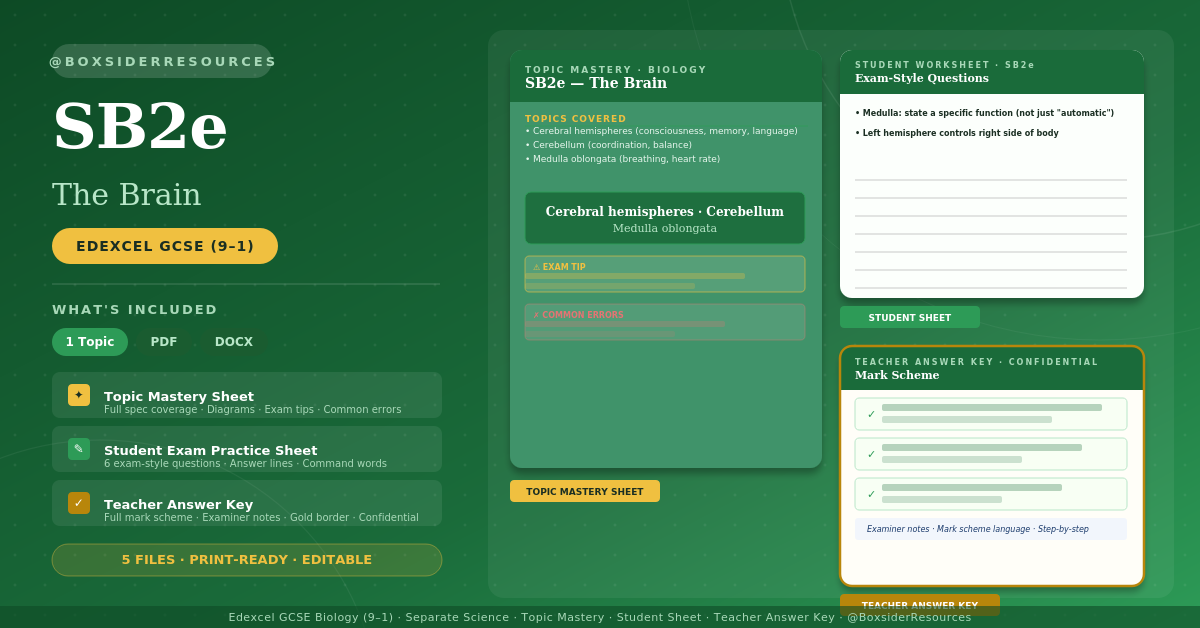Click the Cerebral hemispheres · Cerebellum key terms box
The height and width of the screenshot is (628, 1200).
coord(665,218)
